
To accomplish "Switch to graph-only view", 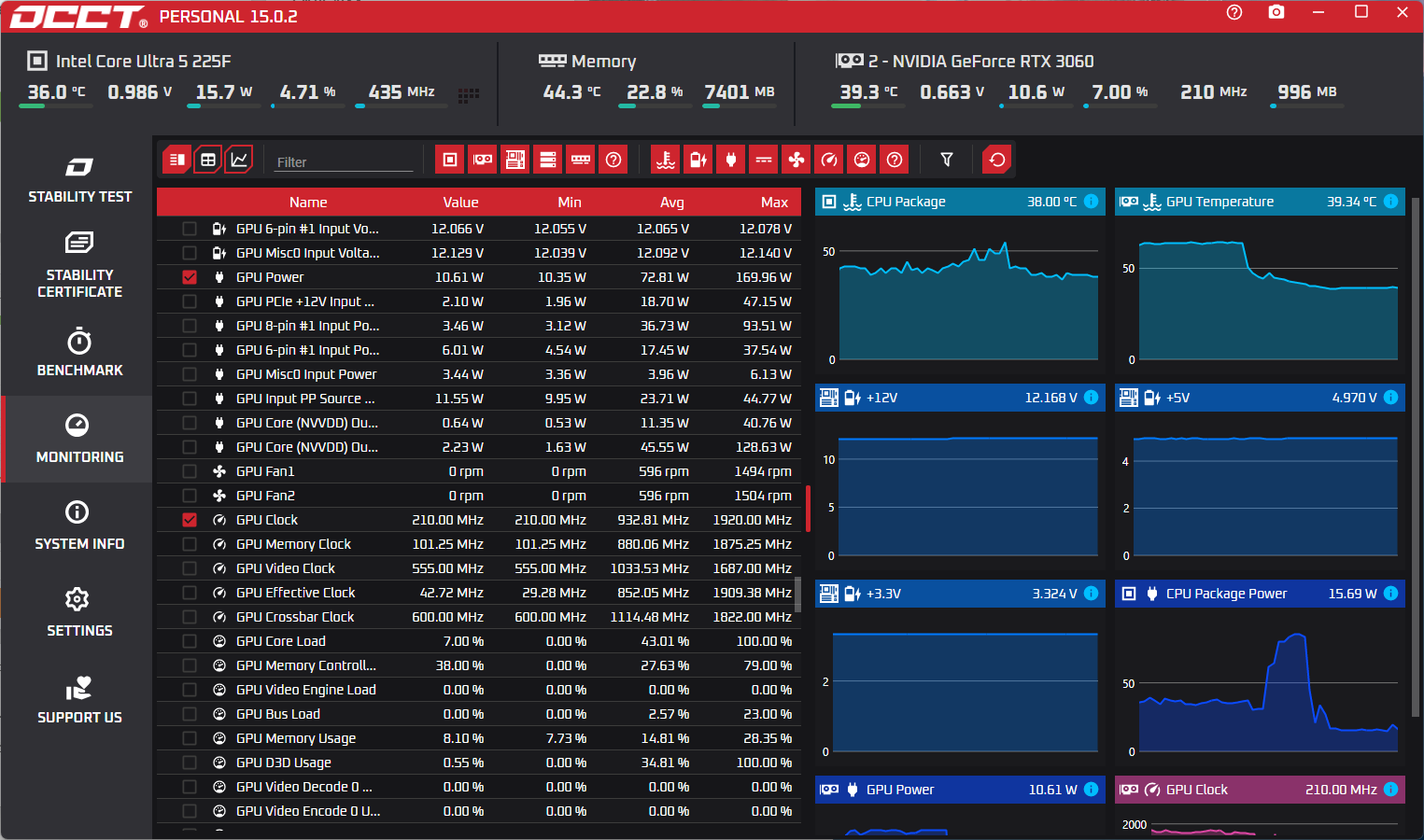I will coord(239,160).
